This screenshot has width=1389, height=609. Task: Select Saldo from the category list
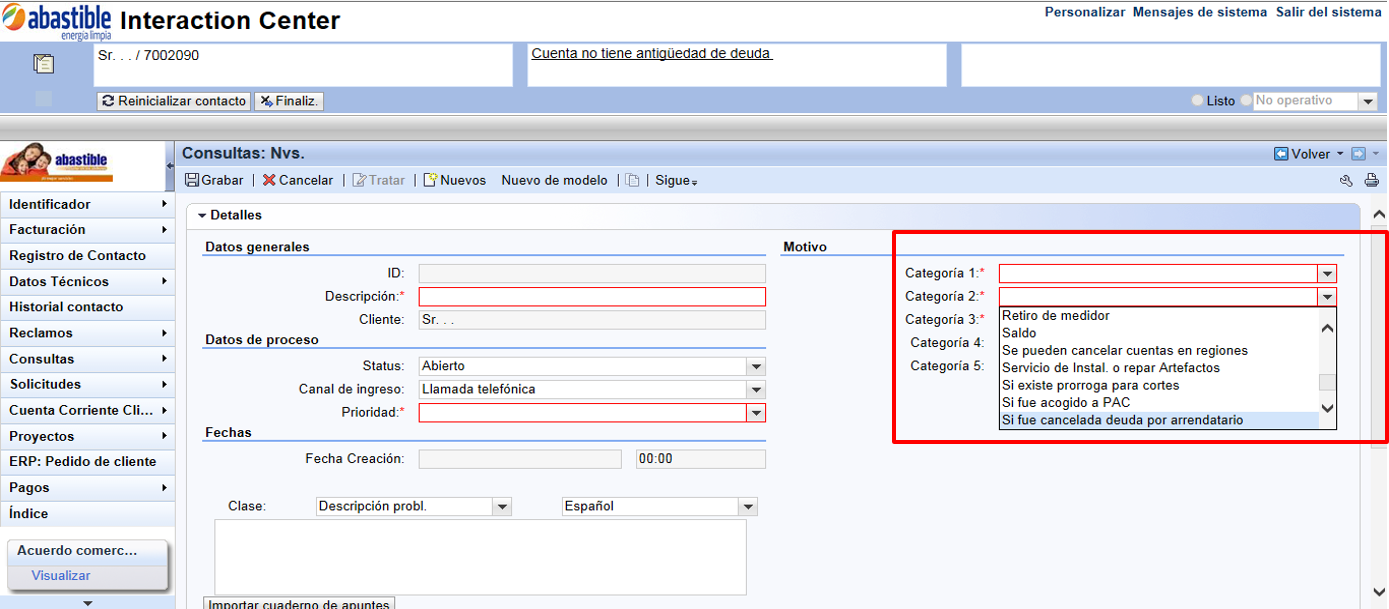(1159, 333)
